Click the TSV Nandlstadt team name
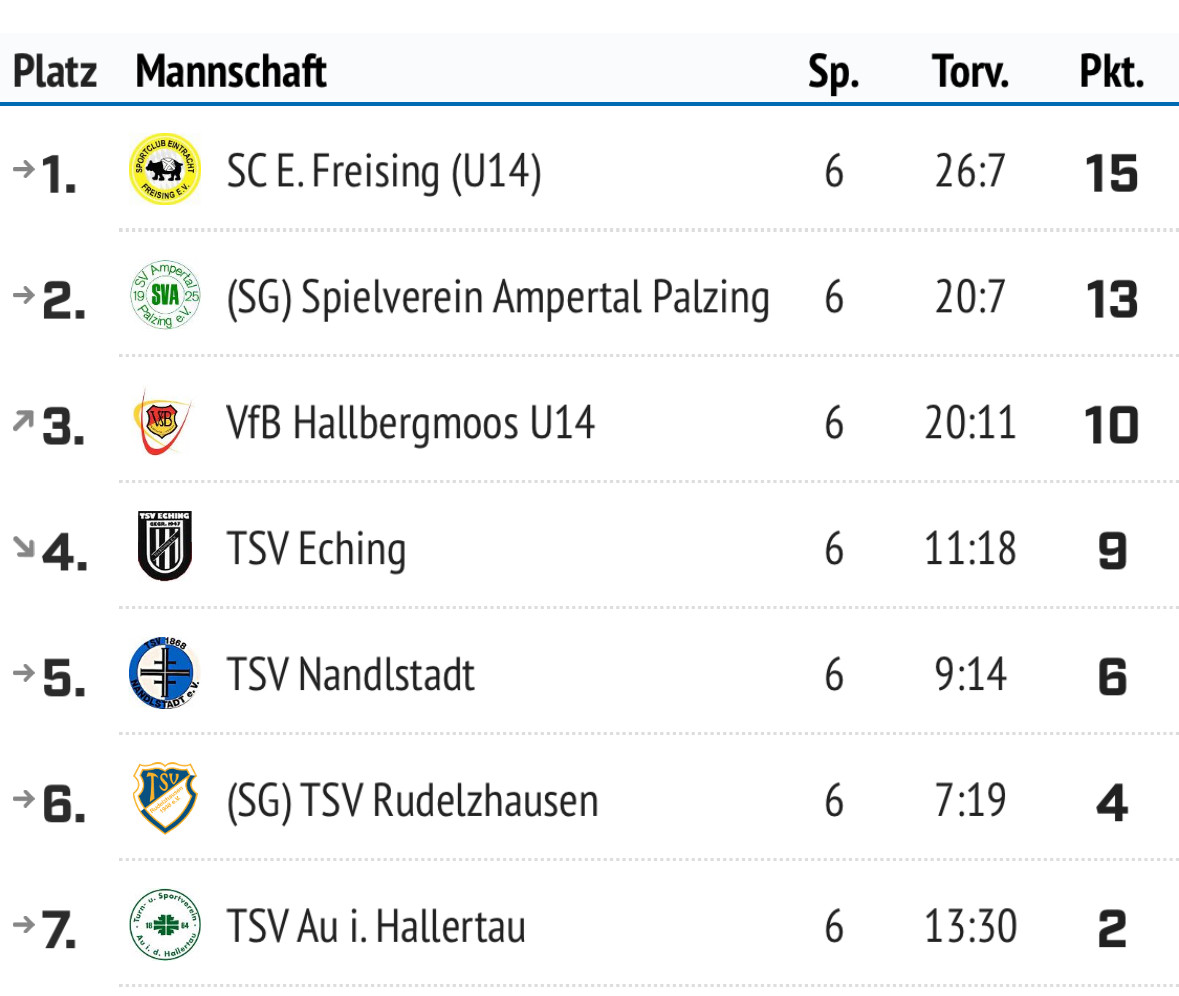The image size is (1179, 996). 350,674
